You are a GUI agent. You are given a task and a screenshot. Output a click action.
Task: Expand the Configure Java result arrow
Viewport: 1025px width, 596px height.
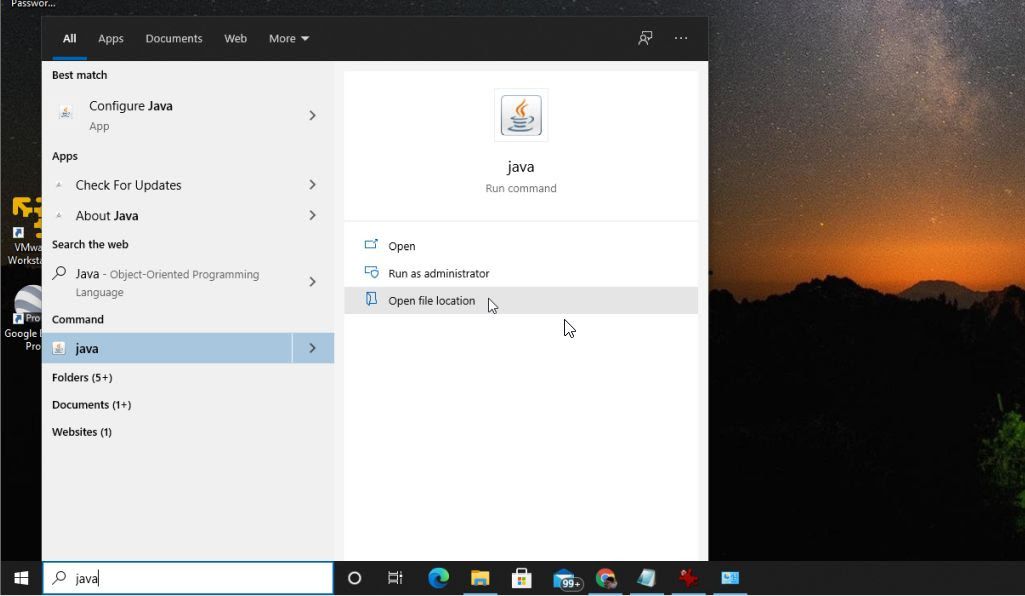[x=312, y=115]
